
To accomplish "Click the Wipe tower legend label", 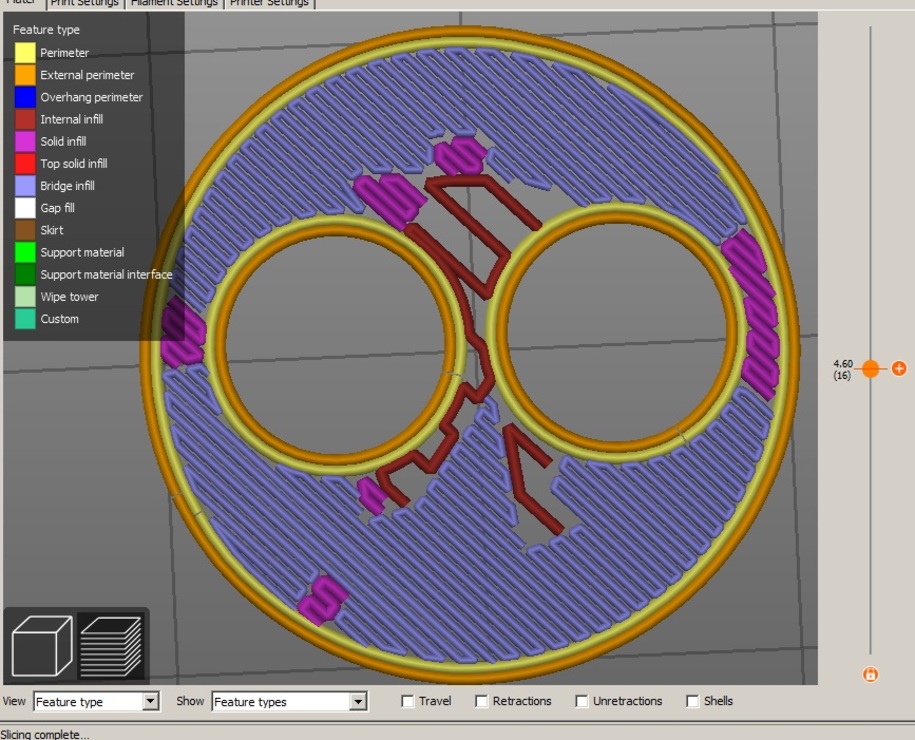I will tap(69, 297).
